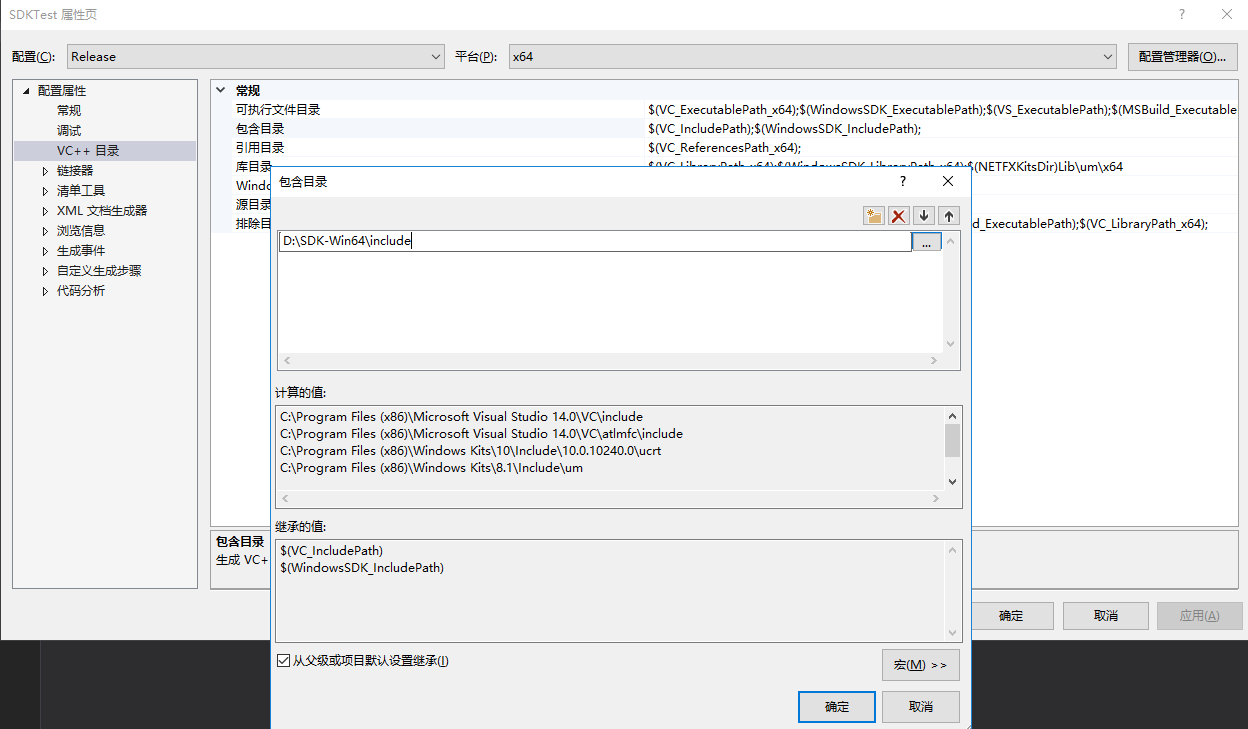Select VC++ 目录 in the tree
Screen dimensions: 1248x729
(x=88, y=151)
